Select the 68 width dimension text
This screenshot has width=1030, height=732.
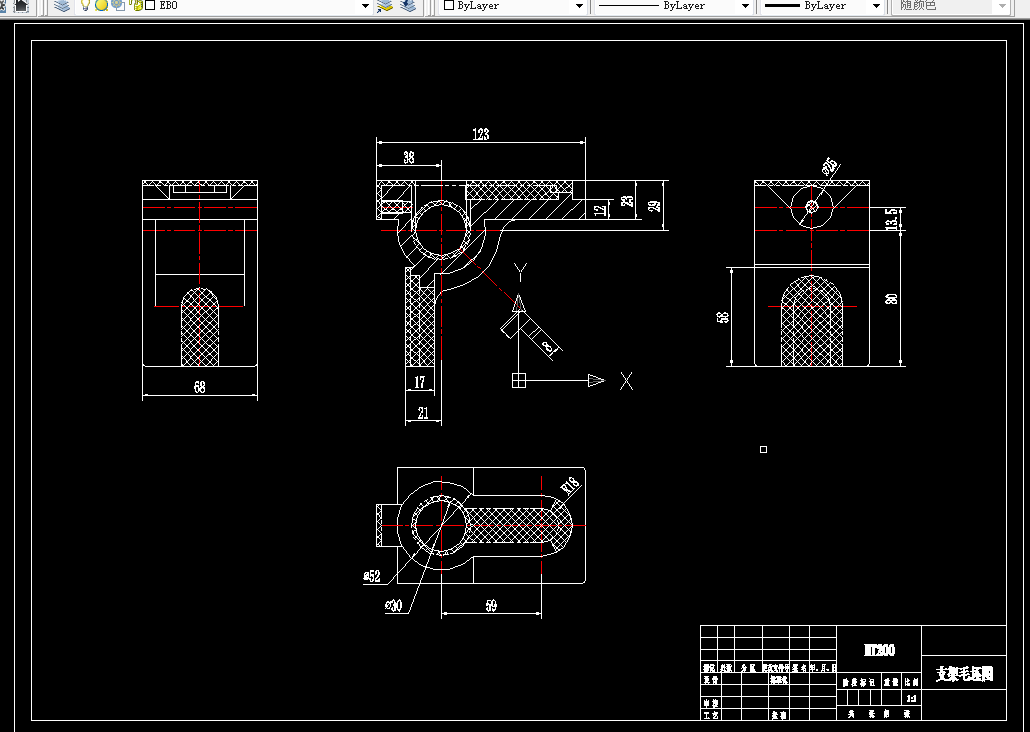tap(200, 388)
